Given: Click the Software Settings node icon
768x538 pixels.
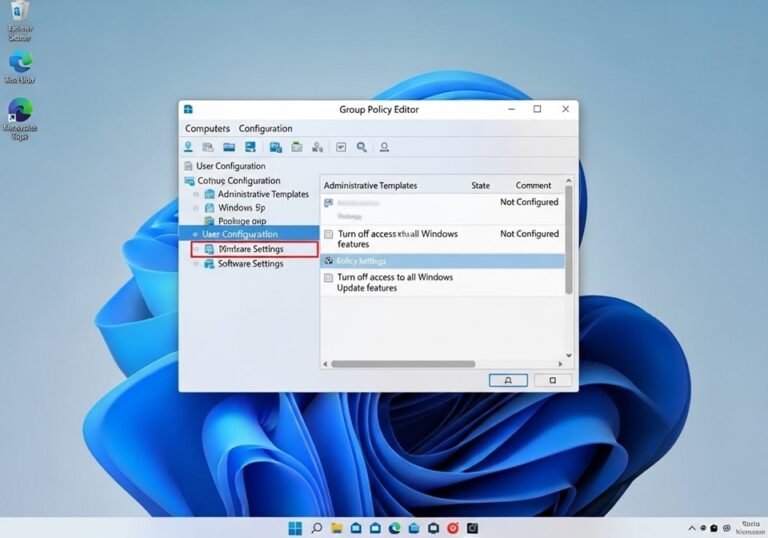Looking at the screenshot, I should click(x=209, y=264).
